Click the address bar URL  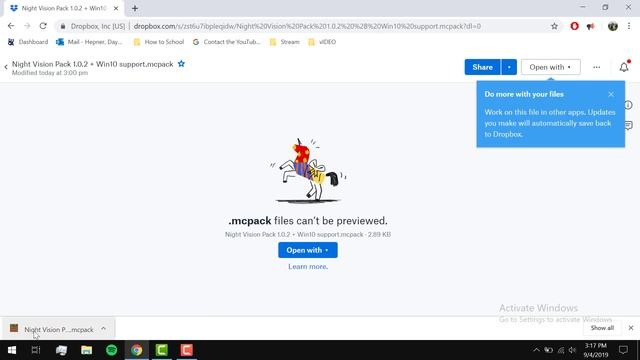307,26
